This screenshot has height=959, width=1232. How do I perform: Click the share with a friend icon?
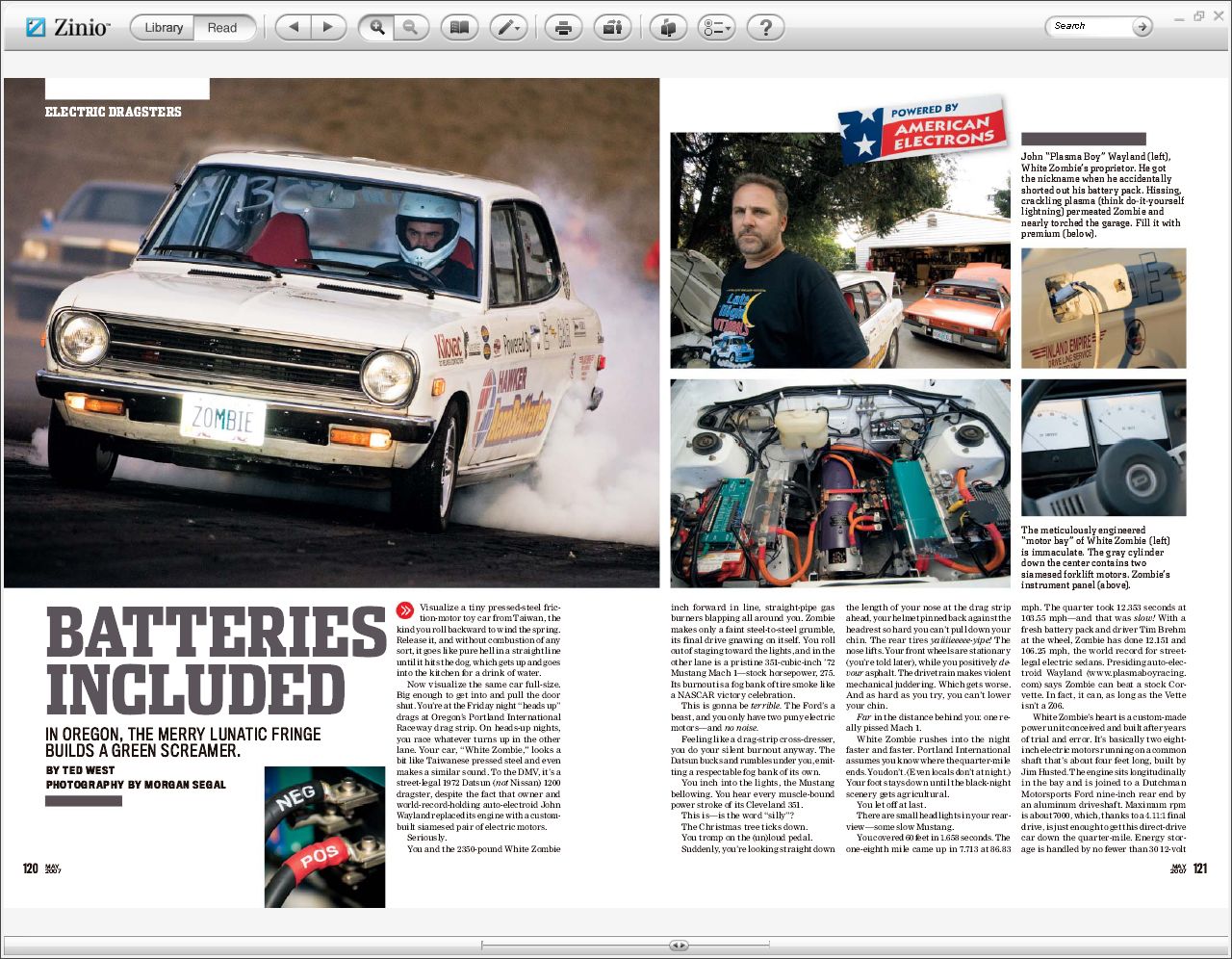click(611, 28)
